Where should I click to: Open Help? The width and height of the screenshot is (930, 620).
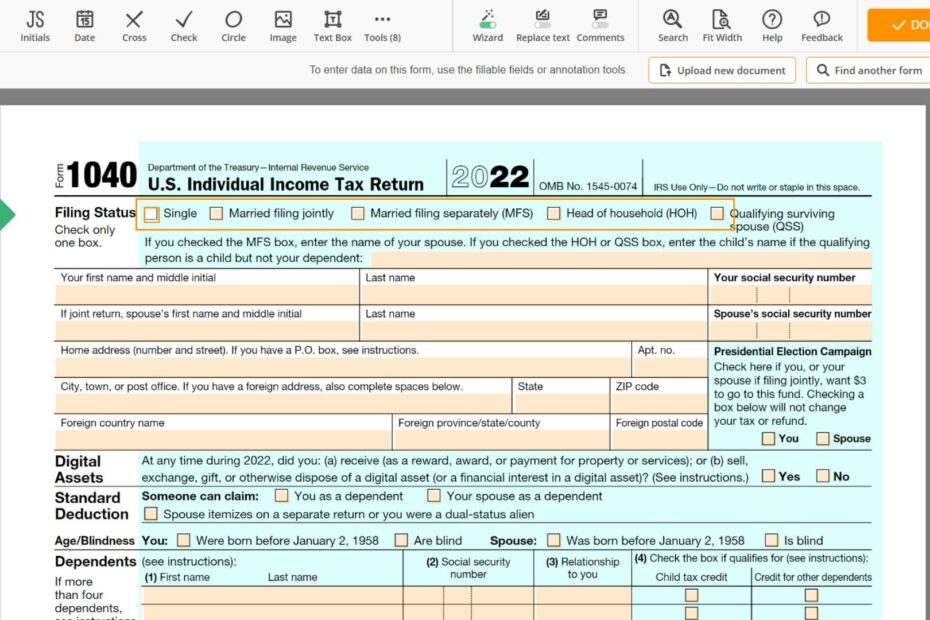(771, 25)
